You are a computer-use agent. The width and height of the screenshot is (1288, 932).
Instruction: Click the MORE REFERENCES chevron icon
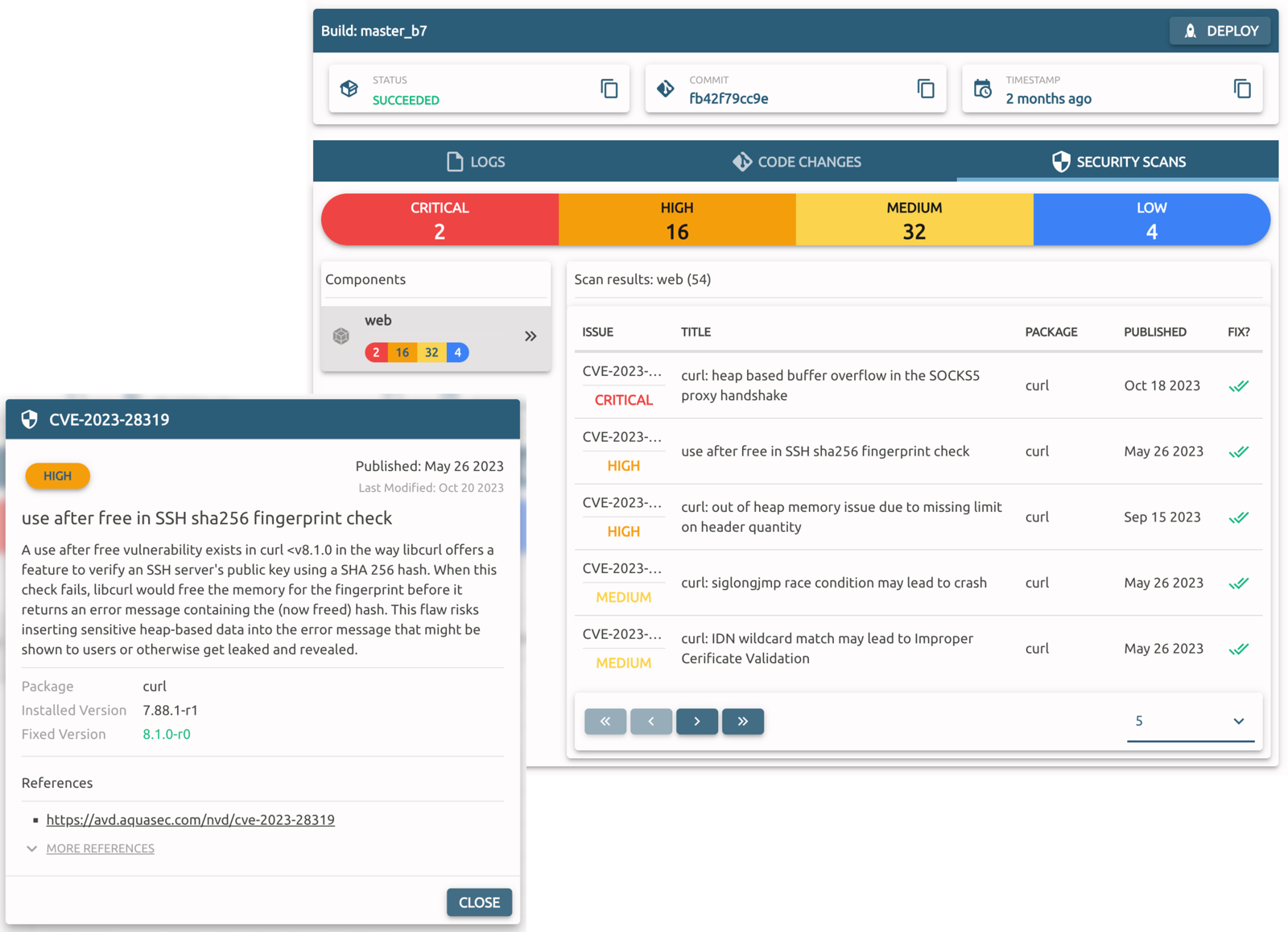pyautogui.click(x=31, y=848)
